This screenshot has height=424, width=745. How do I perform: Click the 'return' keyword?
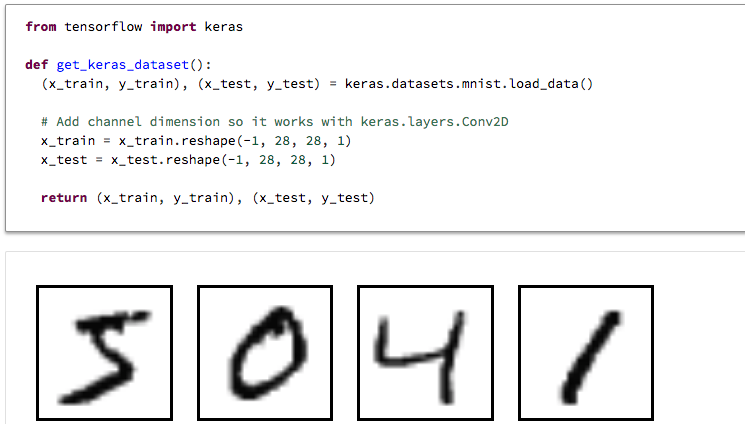pyautogui.click(x=64, y=198)
